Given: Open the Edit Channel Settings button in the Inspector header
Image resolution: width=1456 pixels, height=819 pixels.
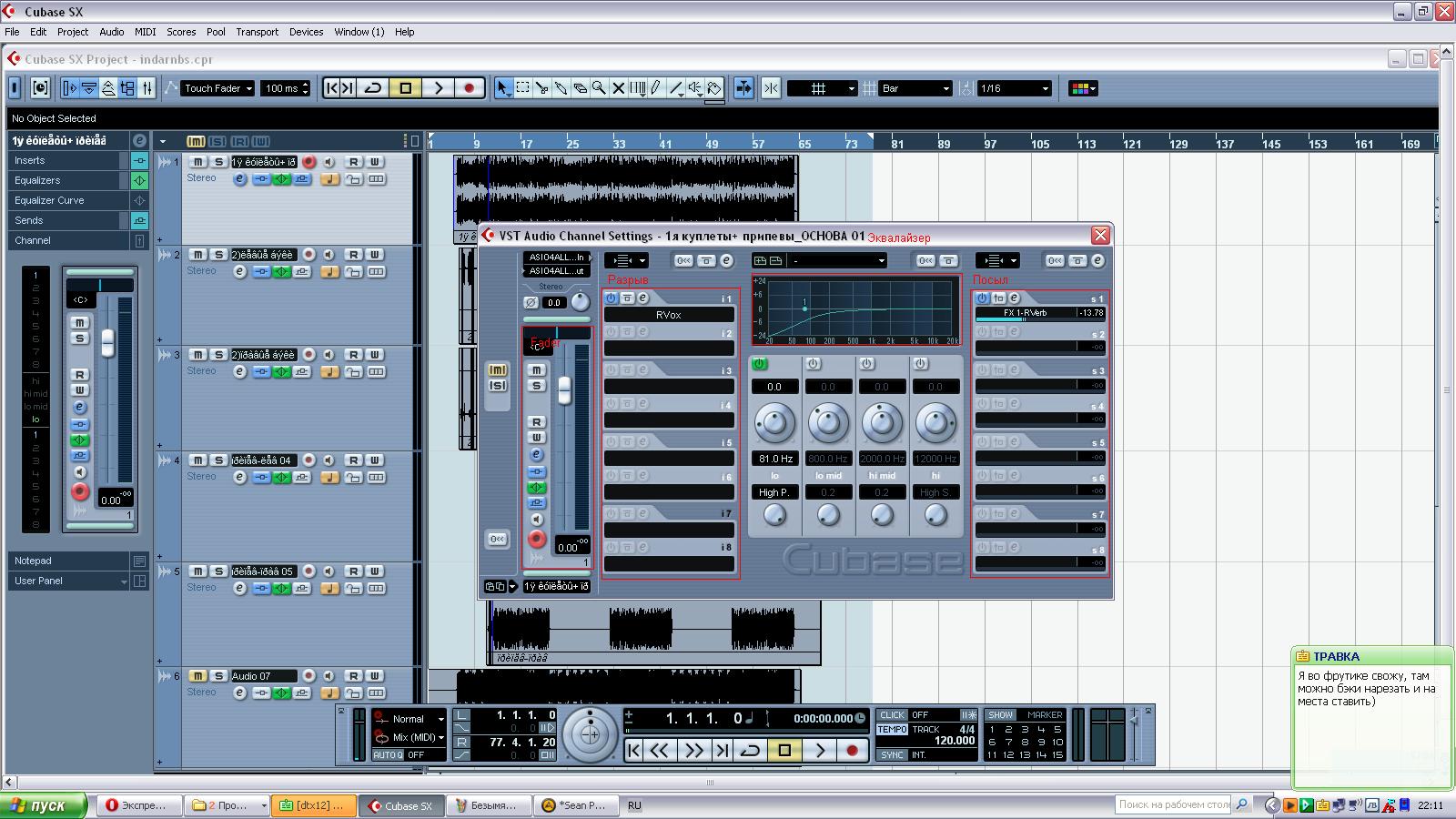Looking at the screenshot, I should pos(139,140).
